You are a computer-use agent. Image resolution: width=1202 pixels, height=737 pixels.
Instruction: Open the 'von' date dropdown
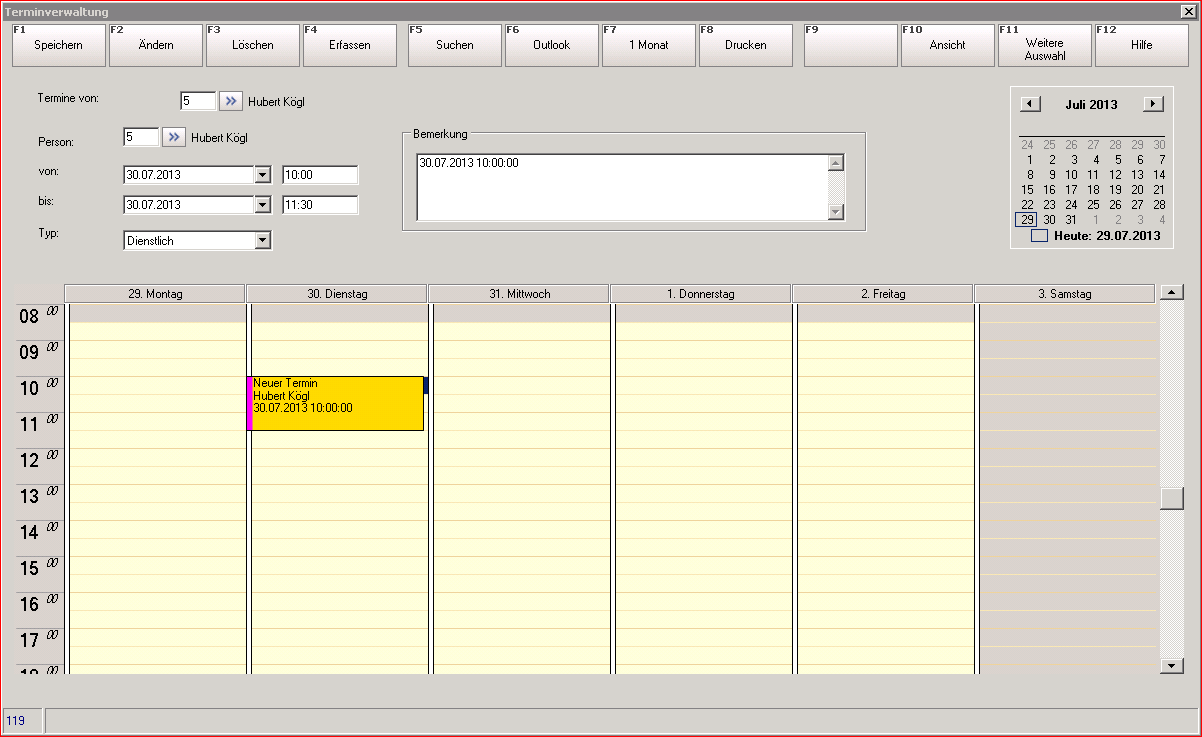(x=262, y=175)
